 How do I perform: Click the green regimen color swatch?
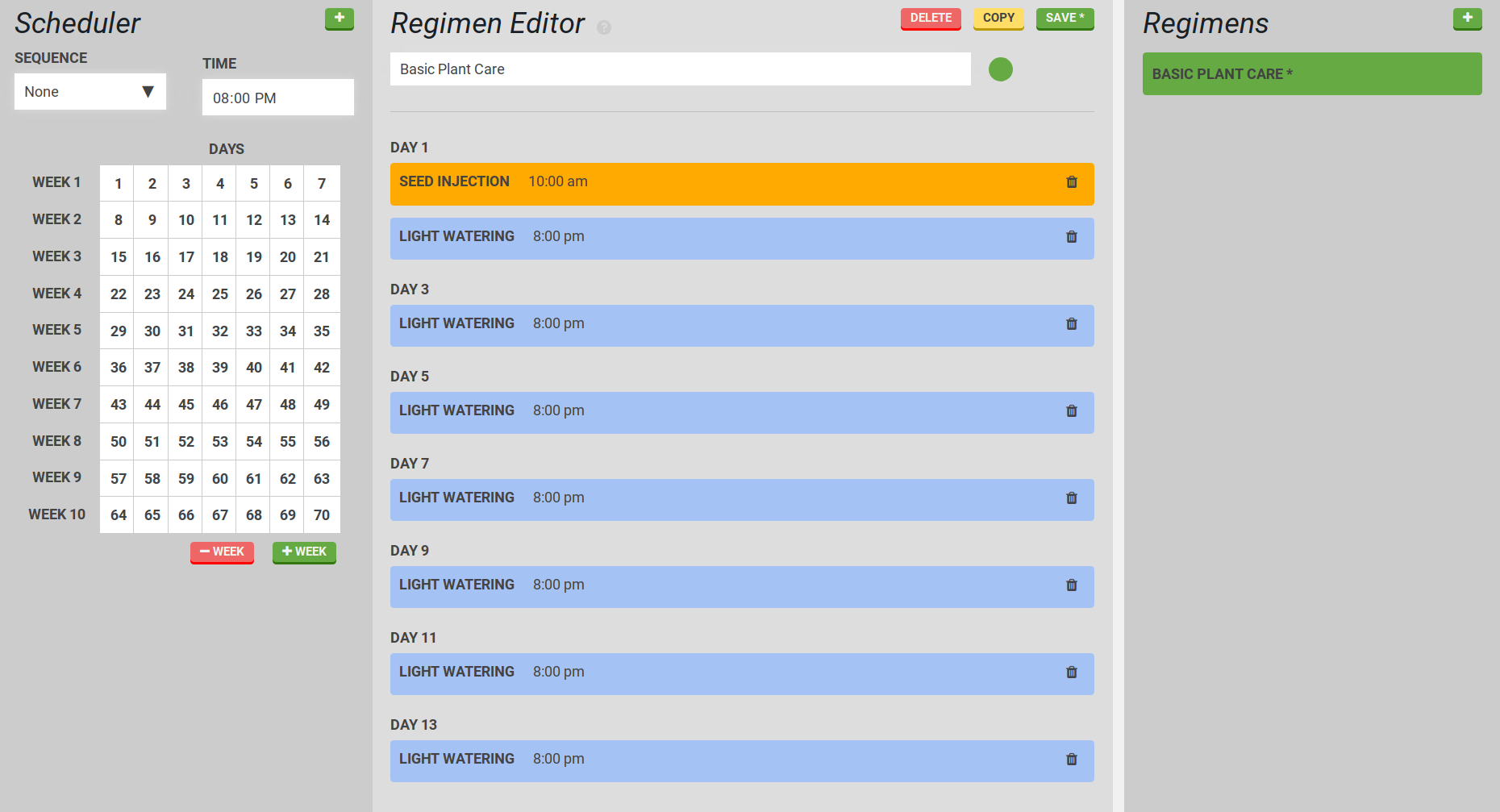click(1000, 69)
